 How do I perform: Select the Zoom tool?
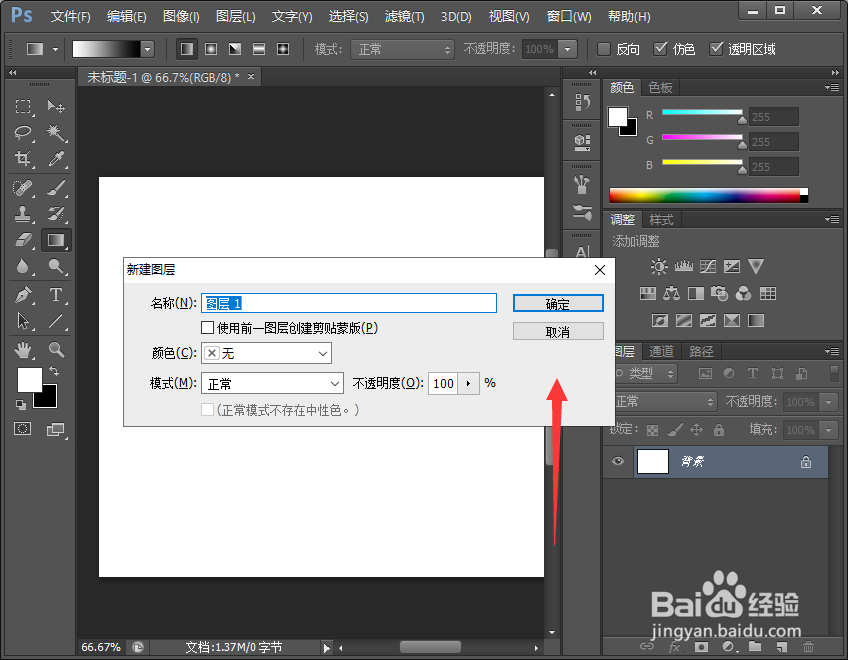(x=56, y=350)
